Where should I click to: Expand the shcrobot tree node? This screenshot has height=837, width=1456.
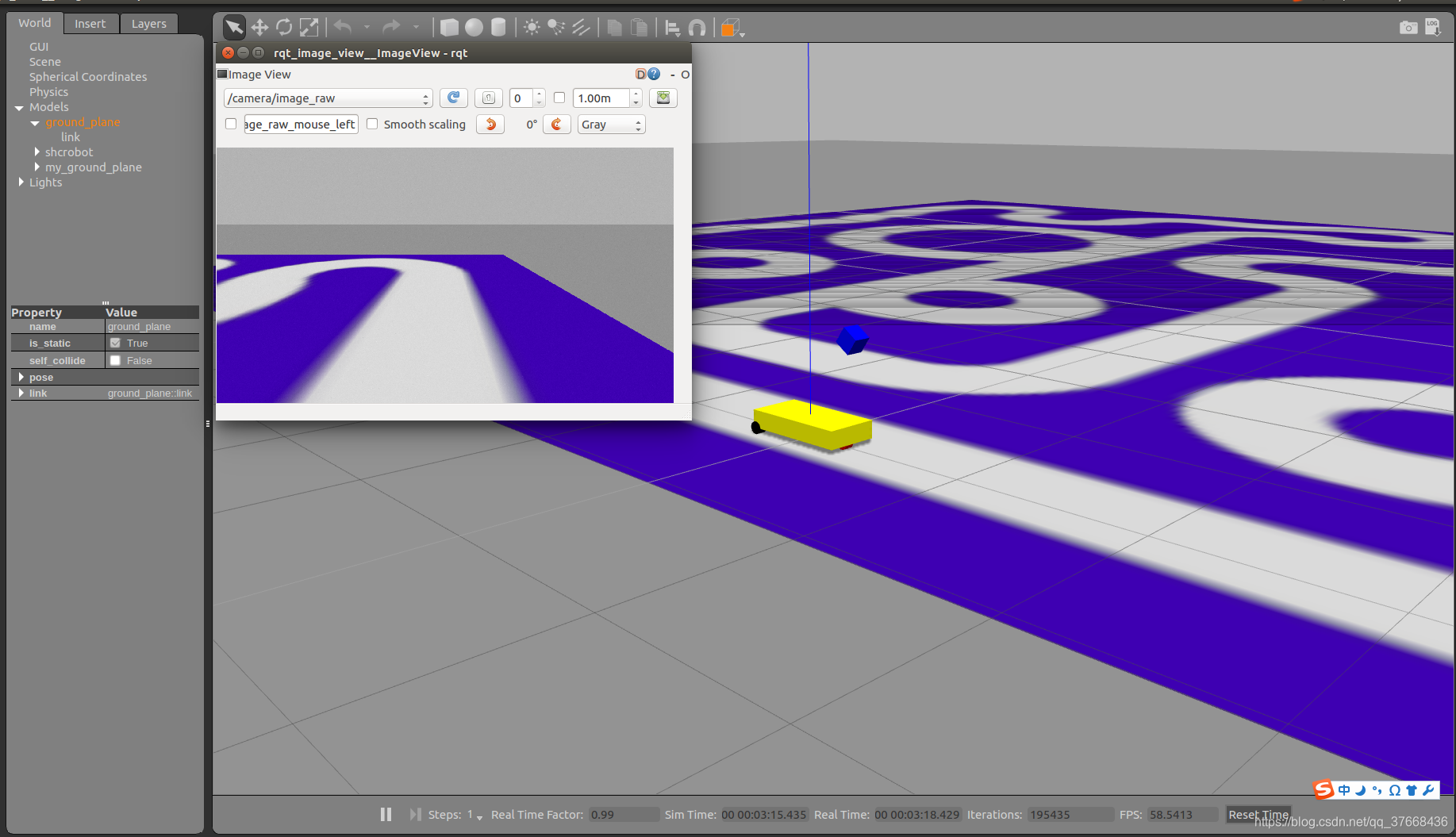[x=36, y=152]
